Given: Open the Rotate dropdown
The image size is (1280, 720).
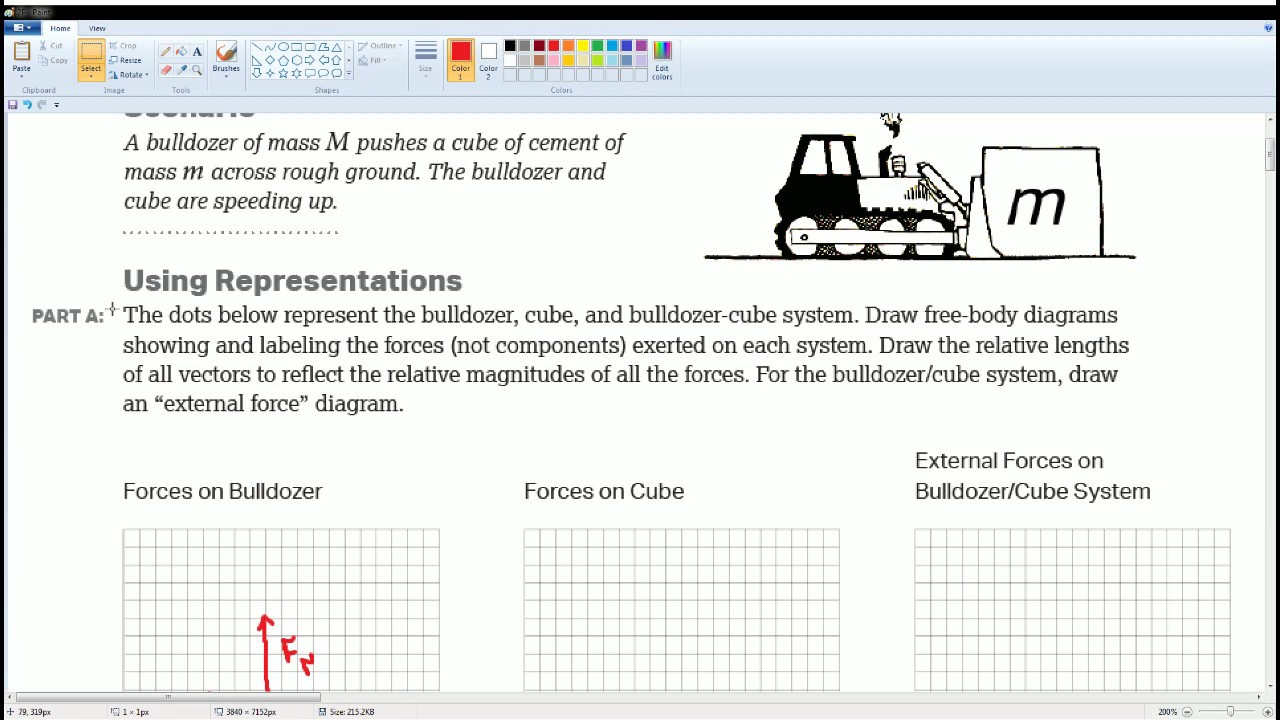Looking at the screenshot, I should [127, 75].
